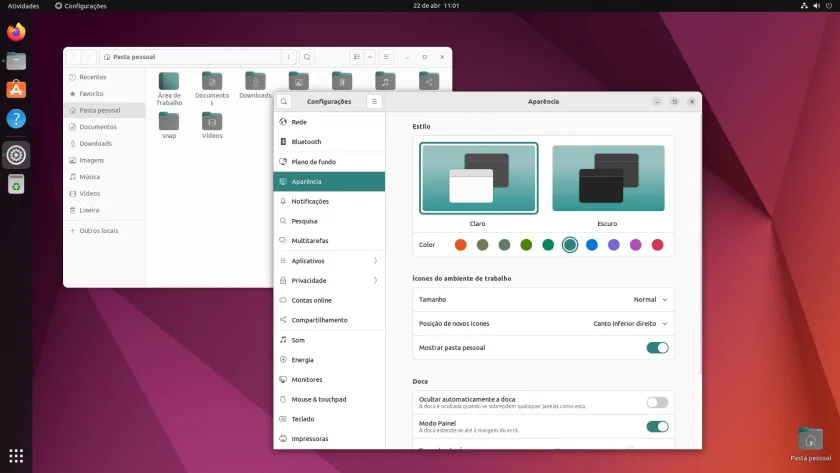Click the forward arrow in Files
This screenshot has width=840, height=473.
88,57
